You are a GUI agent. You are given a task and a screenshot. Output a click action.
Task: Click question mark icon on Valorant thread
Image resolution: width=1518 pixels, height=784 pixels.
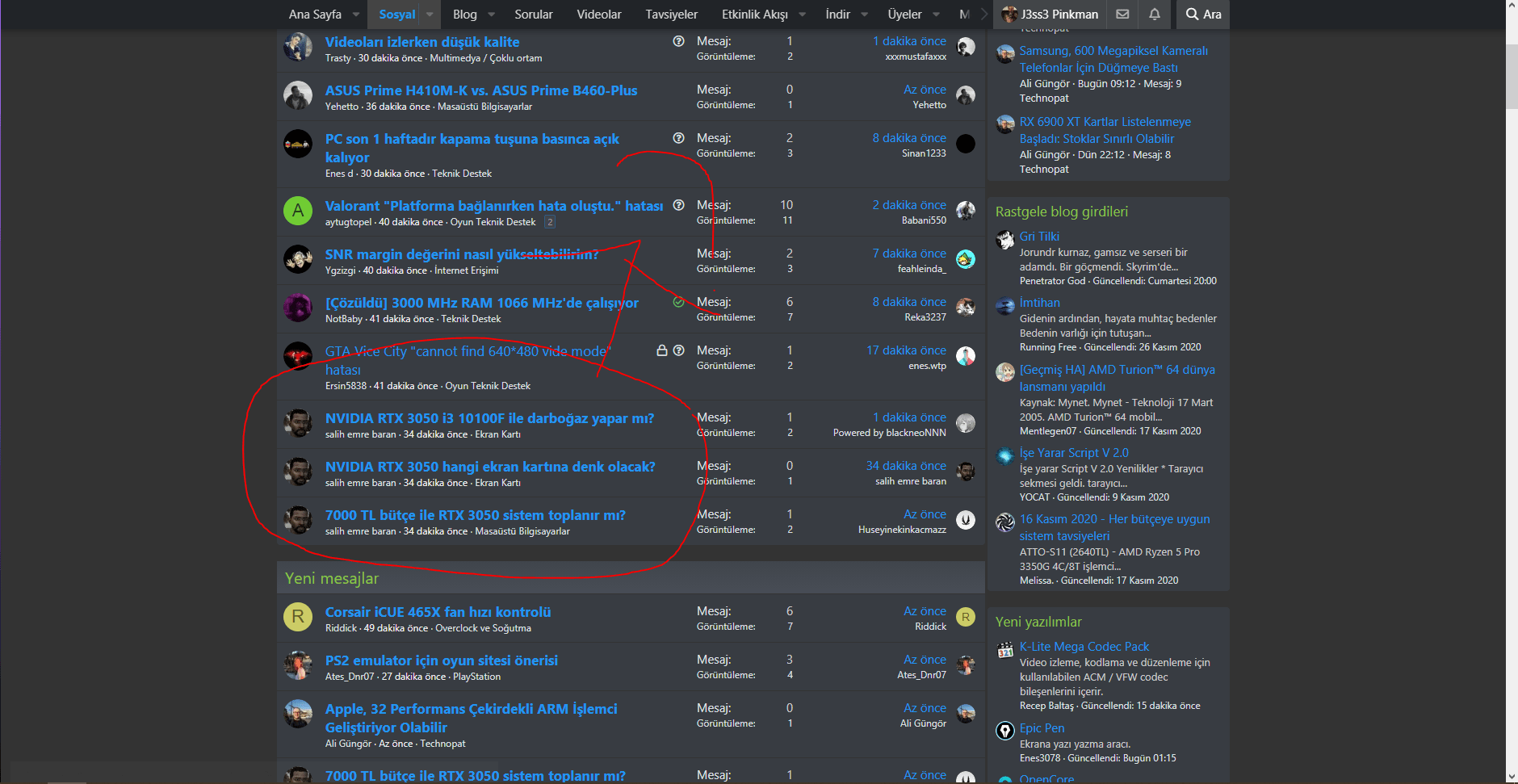point(678,205)
